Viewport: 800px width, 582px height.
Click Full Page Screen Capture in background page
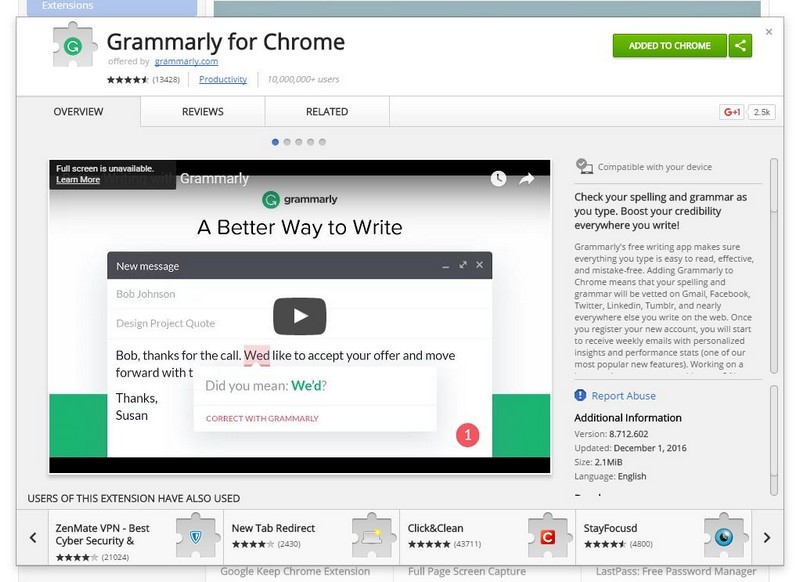(467, 572)
